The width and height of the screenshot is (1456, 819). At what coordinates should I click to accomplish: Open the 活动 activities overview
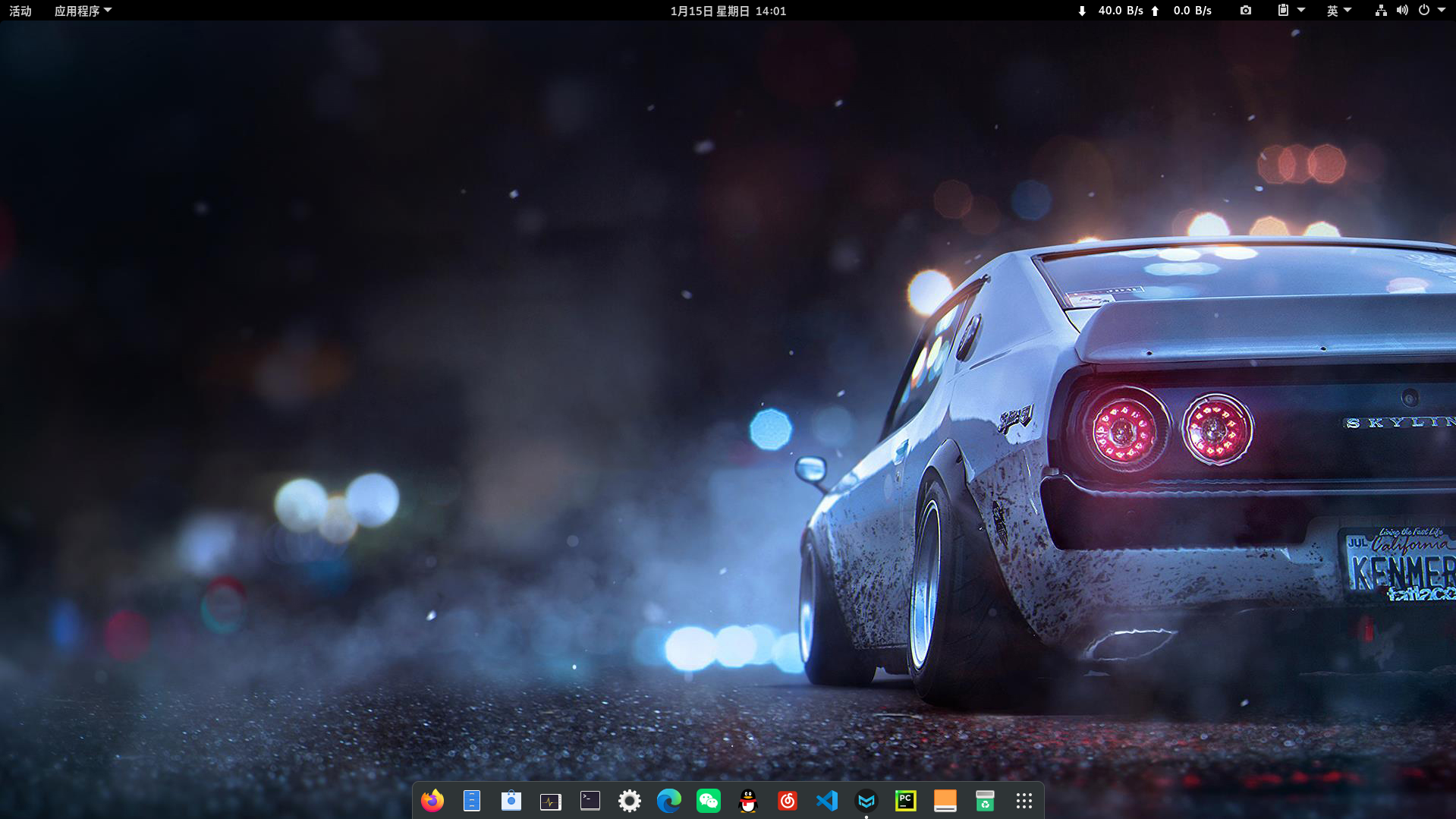coord(20,11)
